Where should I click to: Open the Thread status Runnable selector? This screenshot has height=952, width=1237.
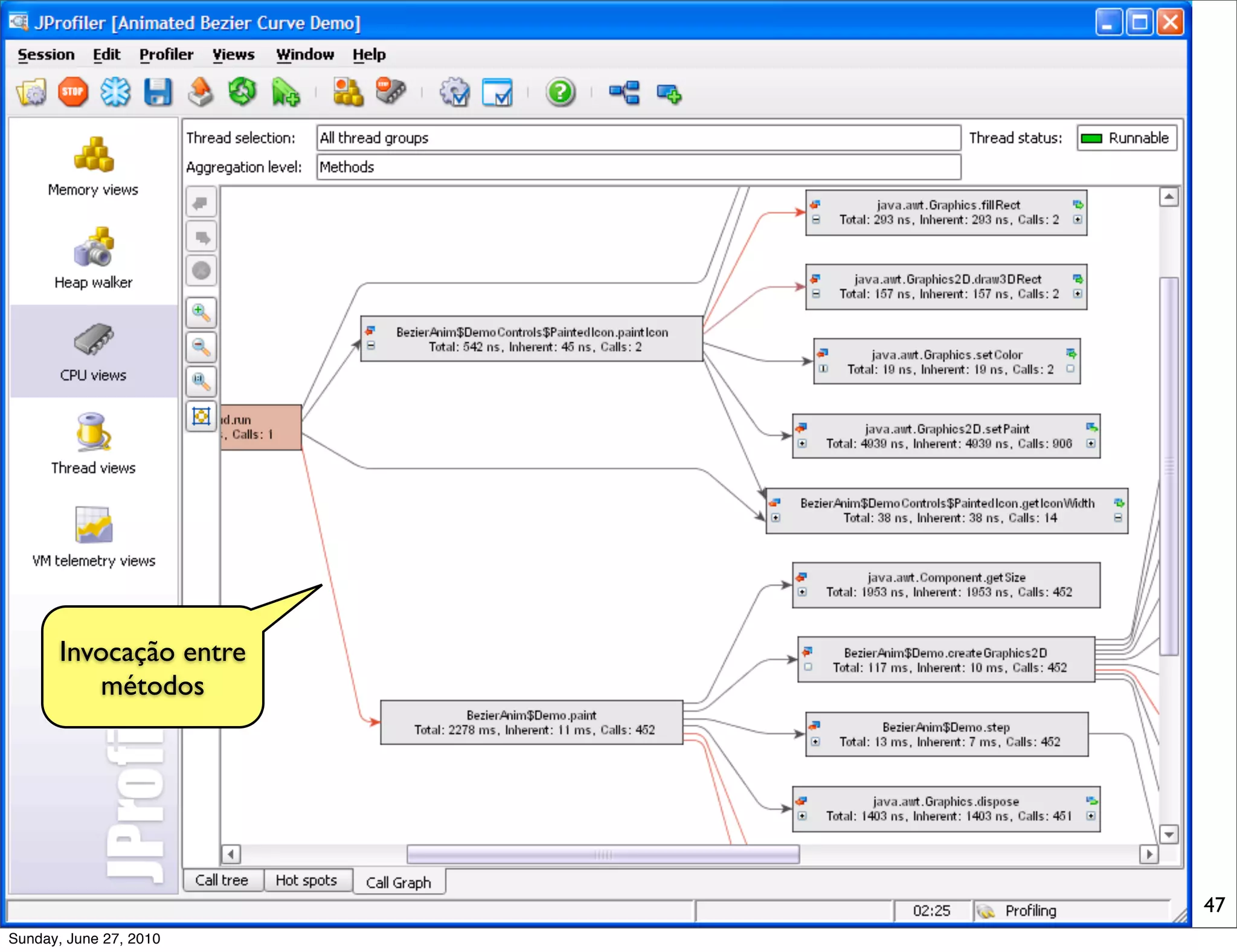(1126, 138)
